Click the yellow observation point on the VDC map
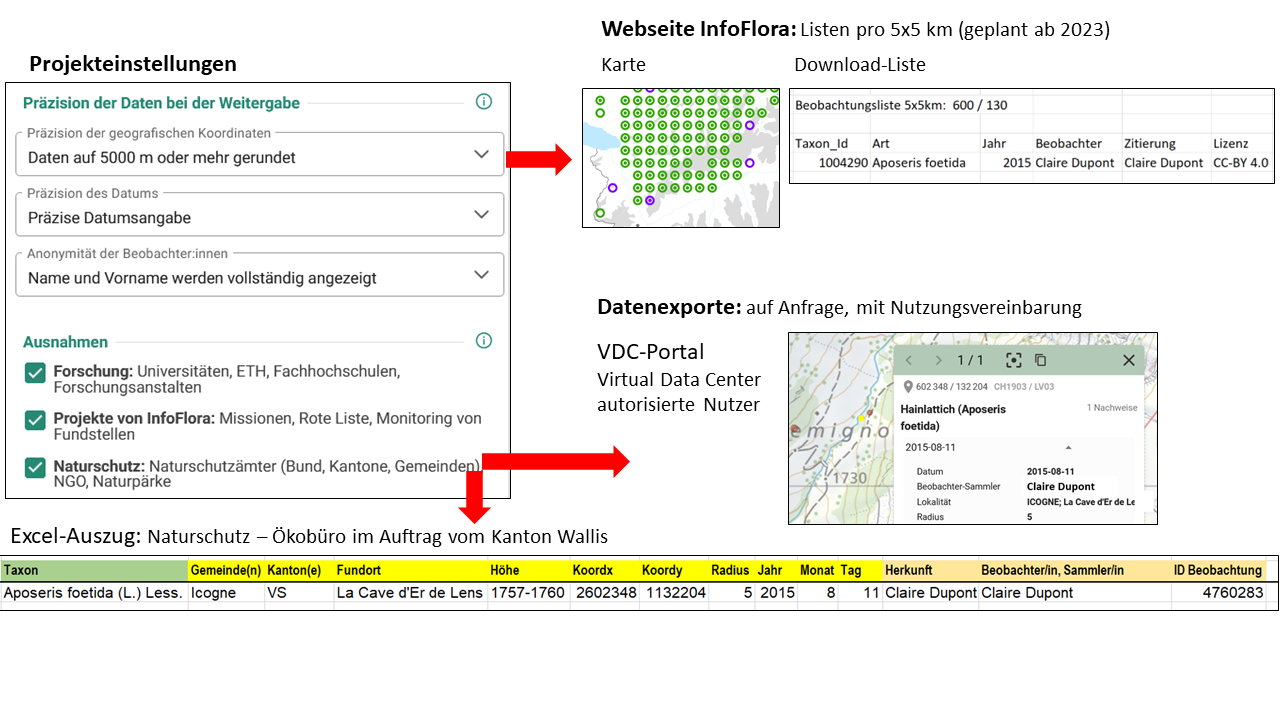Image resolution: width=1280 pixels, height=720 pixels. [860, 418]
